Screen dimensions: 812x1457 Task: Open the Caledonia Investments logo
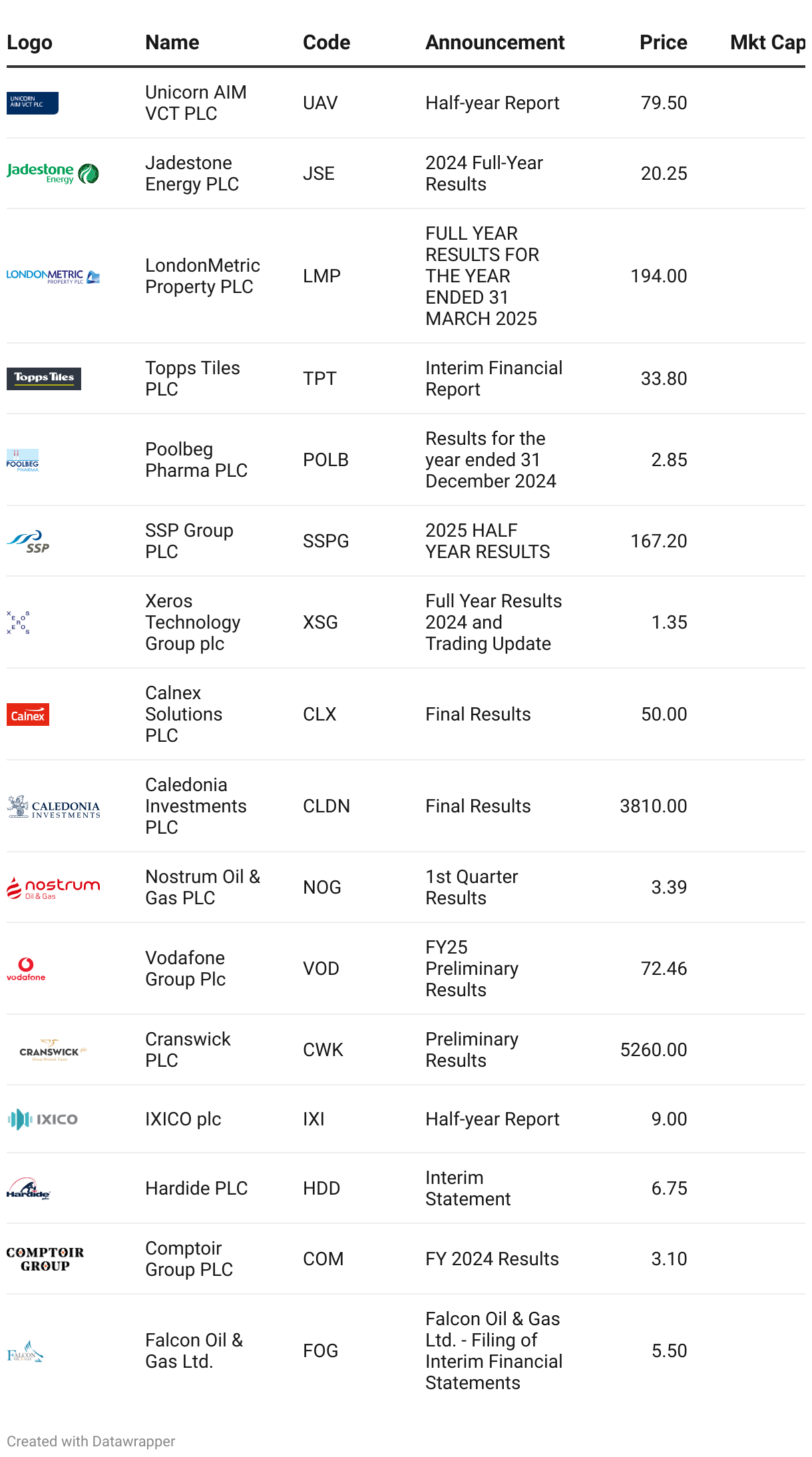53,806
